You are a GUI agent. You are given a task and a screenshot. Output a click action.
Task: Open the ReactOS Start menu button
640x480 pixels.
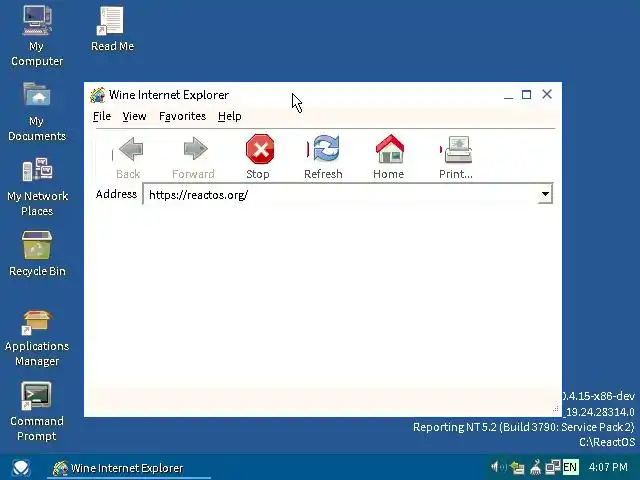pyautogui.click(x=20, y=467)
